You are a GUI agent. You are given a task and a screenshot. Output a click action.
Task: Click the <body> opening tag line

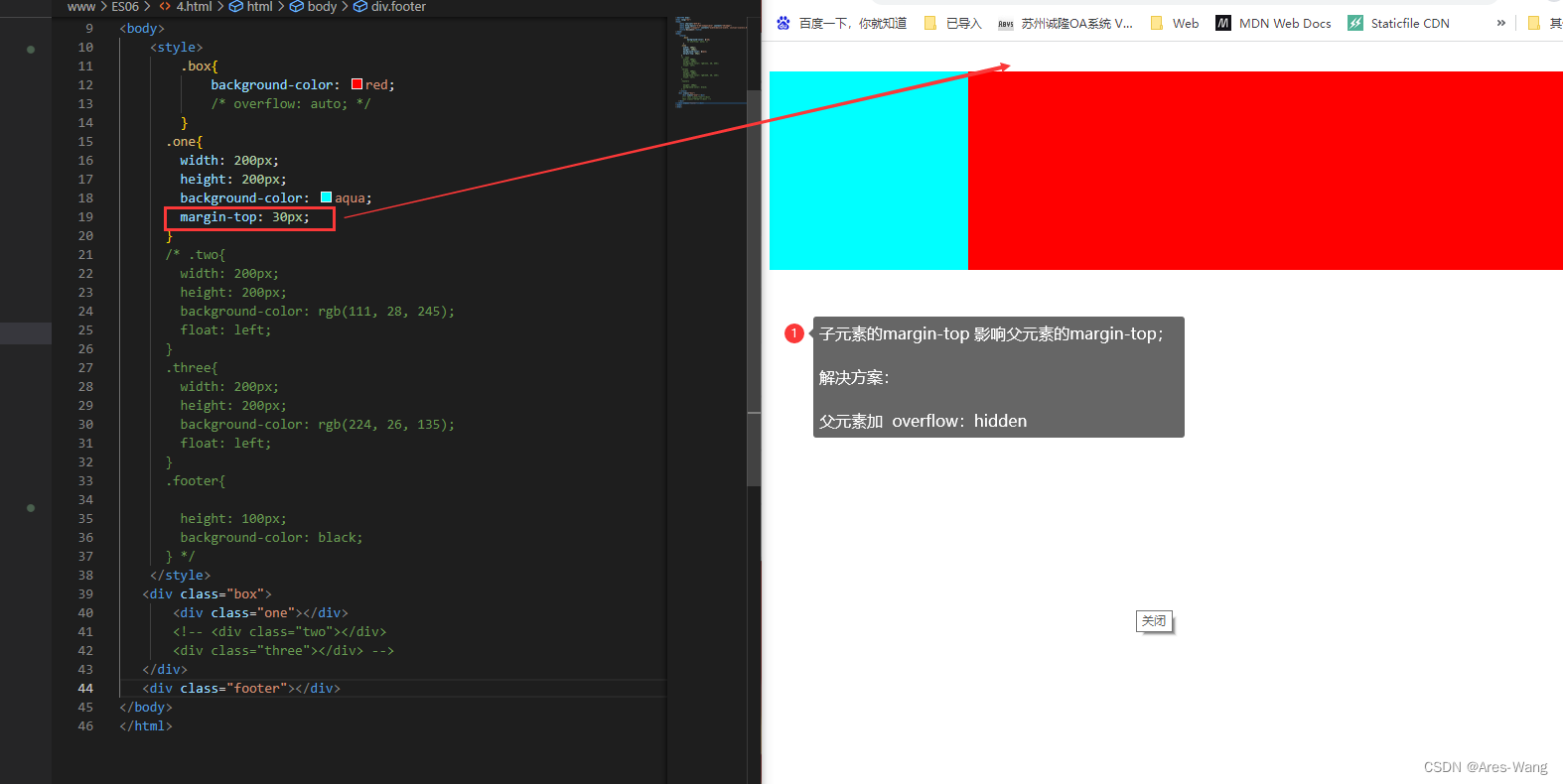pyautogui.click(x=142, y=28)
